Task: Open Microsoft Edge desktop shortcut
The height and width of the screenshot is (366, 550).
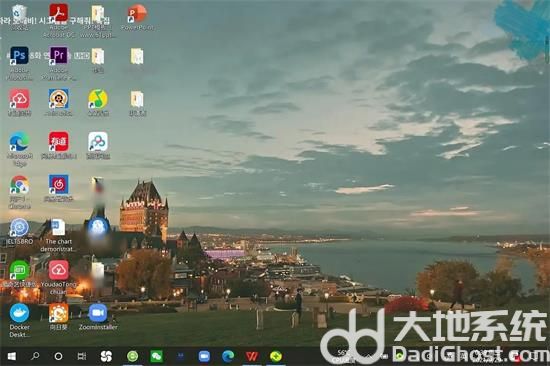Action: tap(19, 141)
